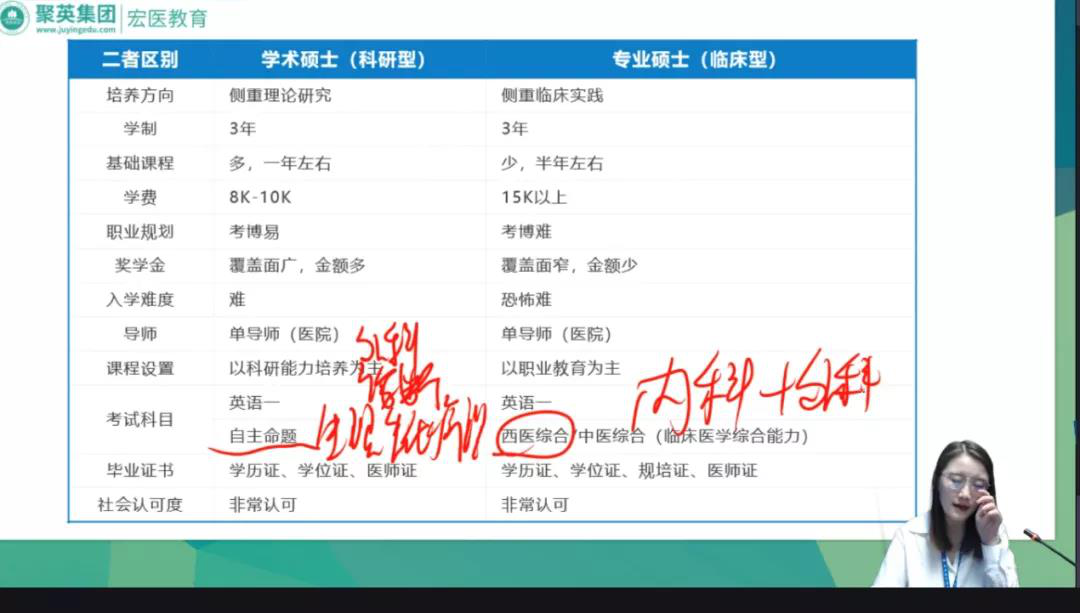The width and height of the screenshot is (1080, 613).
Task: Click the 学历证、学位证、规培证、医师证 cell
Action: [x=629, y=470]
